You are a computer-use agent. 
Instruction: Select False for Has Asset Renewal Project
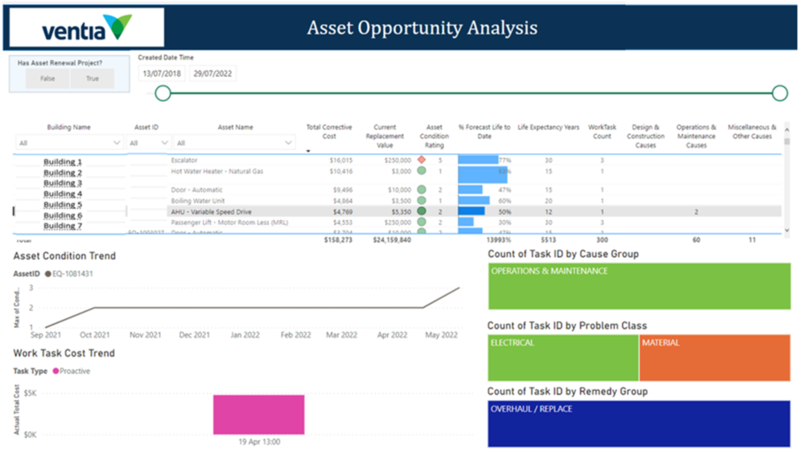pos(47,78)
